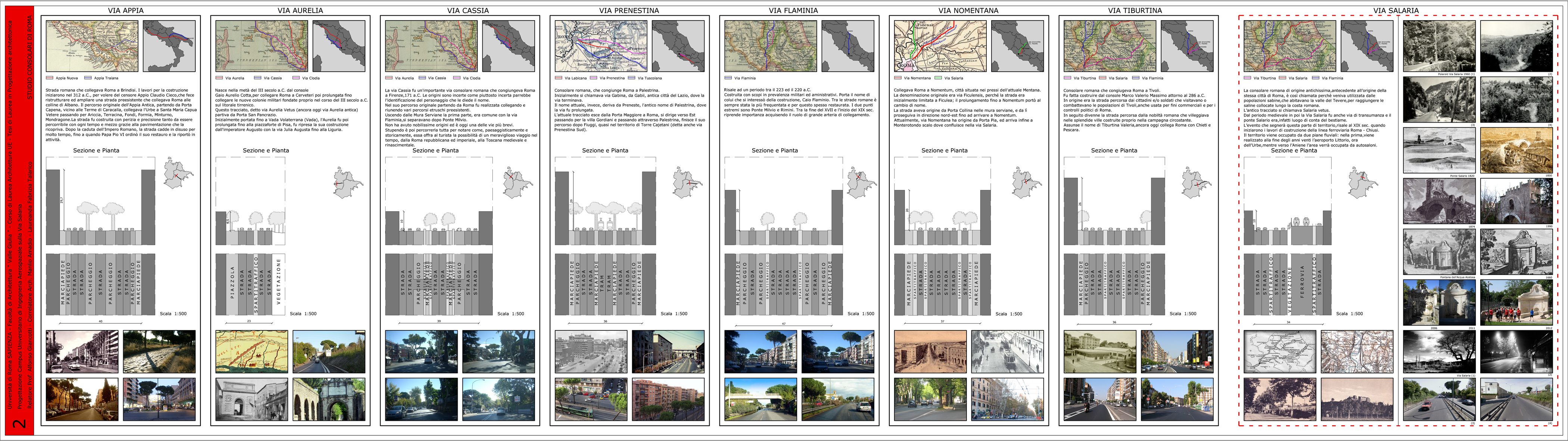Click 'Scala 1:500' label in Via Salaria panel
The image size is (1568, 441).
tap(1350, 314)
